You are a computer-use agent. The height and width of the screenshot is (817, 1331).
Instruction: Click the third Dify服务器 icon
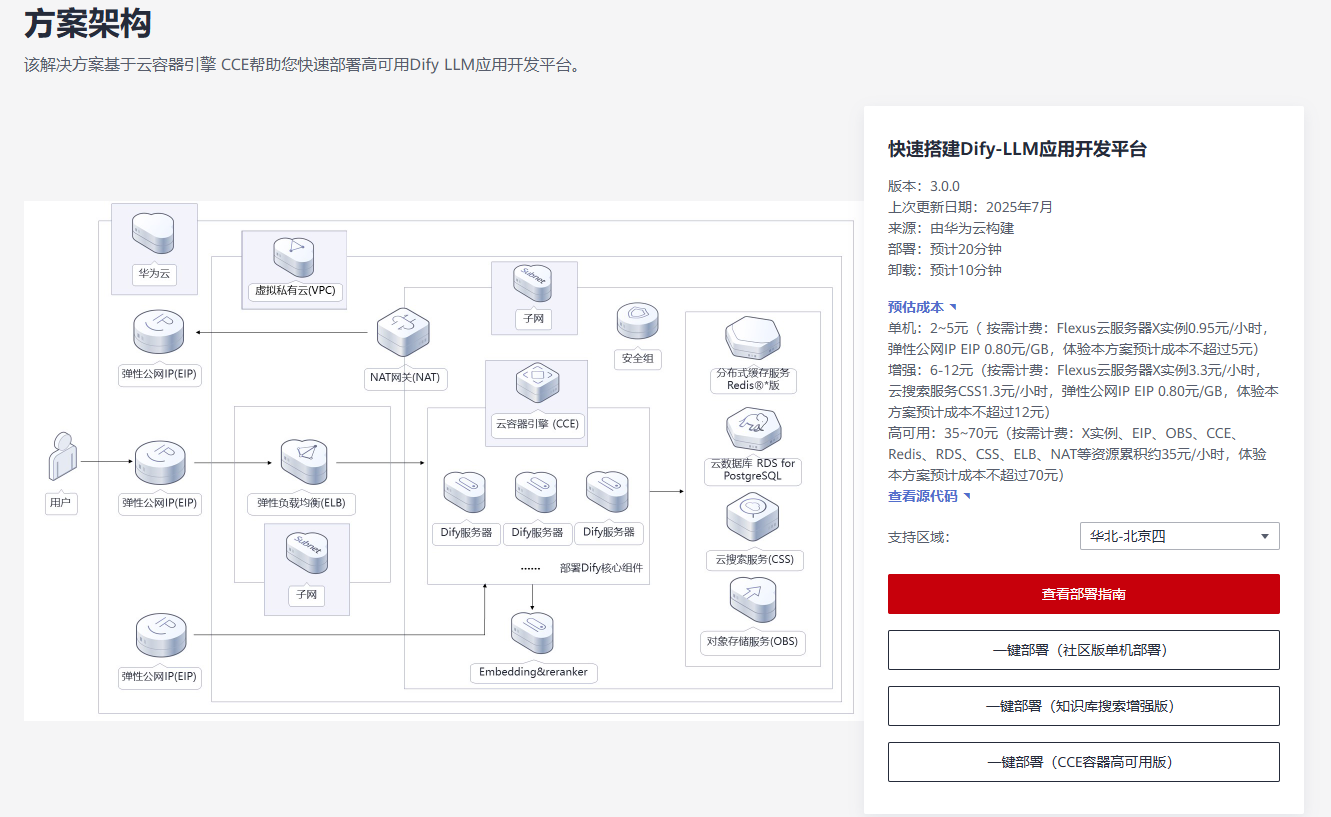[x=608, y=494]
